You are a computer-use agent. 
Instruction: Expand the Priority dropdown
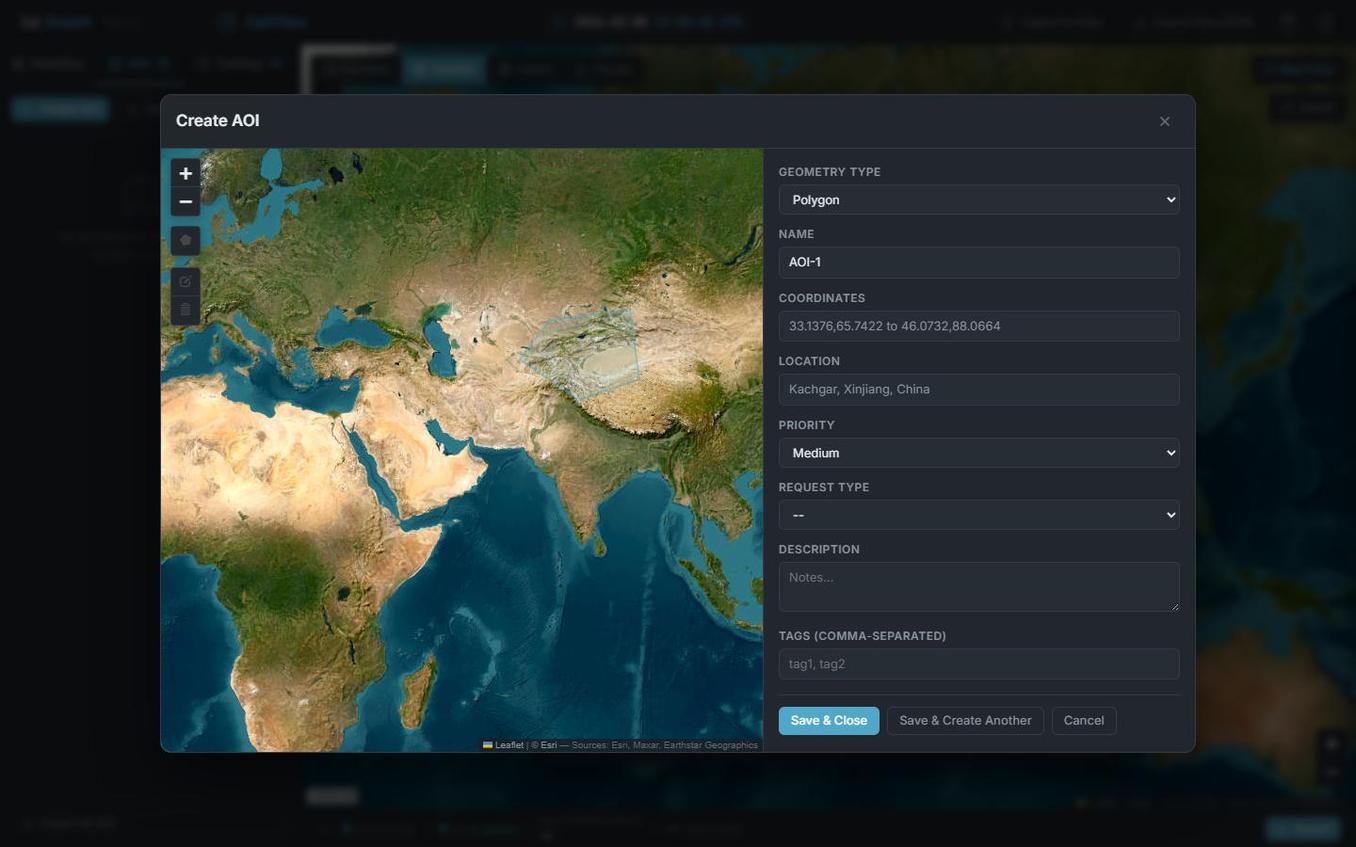tap(978, 453)
